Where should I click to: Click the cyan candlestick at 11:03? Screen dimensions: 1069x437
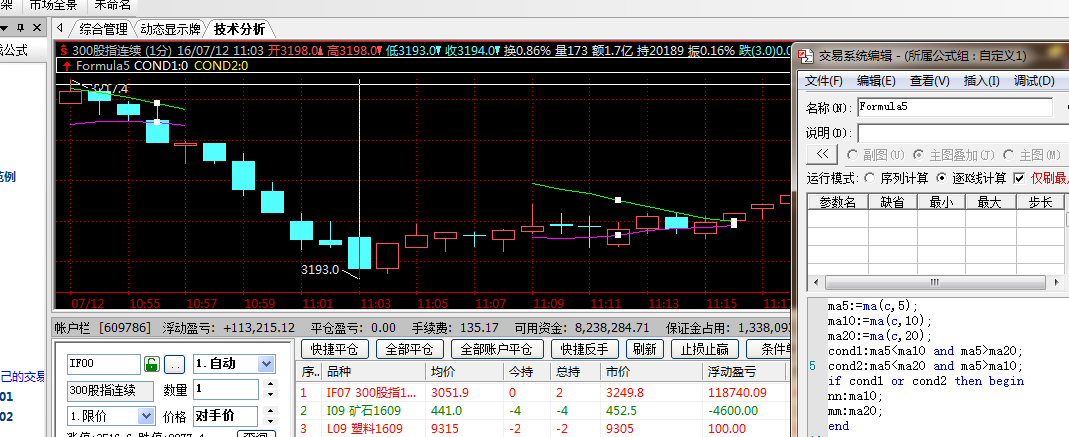tap(359, 252)
